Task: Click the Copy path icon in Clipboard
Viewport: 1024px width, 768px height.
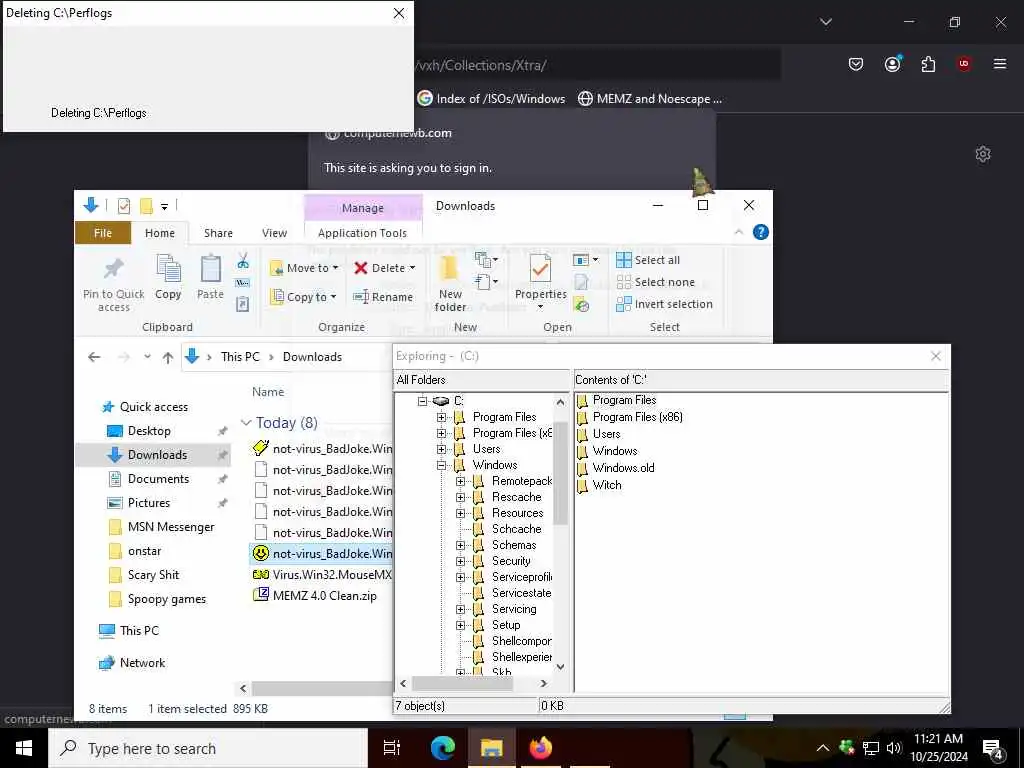Action: click(x=242, y=283)
